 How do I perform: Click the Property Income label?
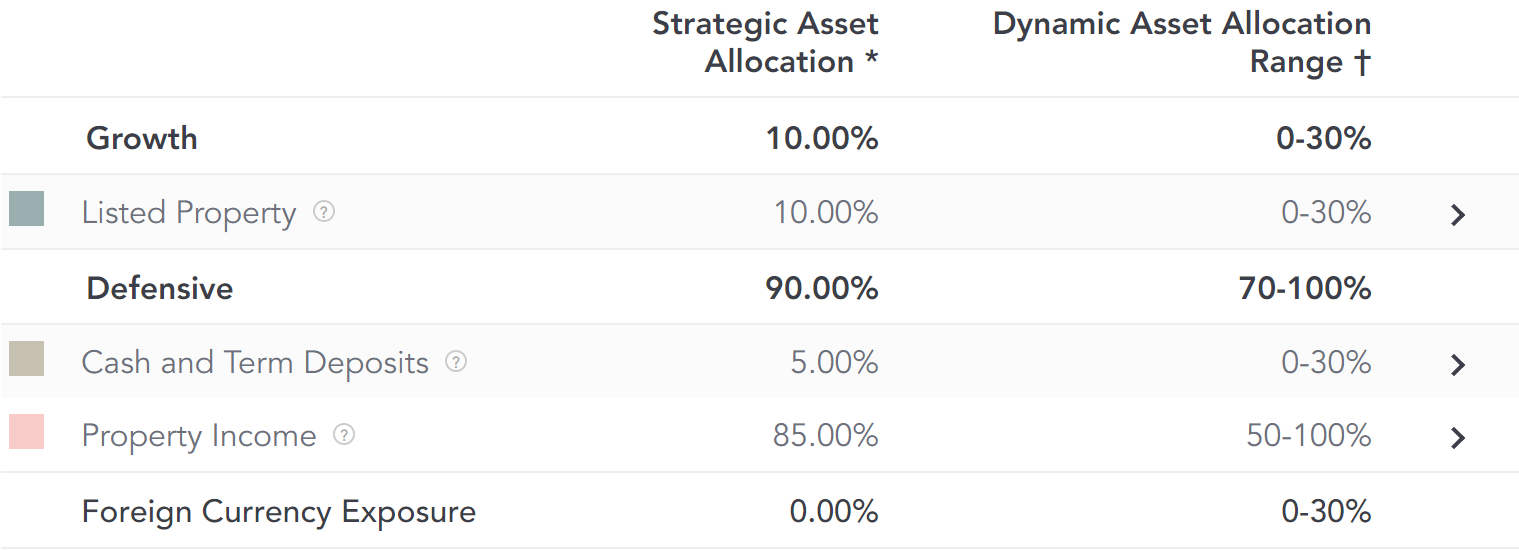pyautogui.click(x=199, y=436)
